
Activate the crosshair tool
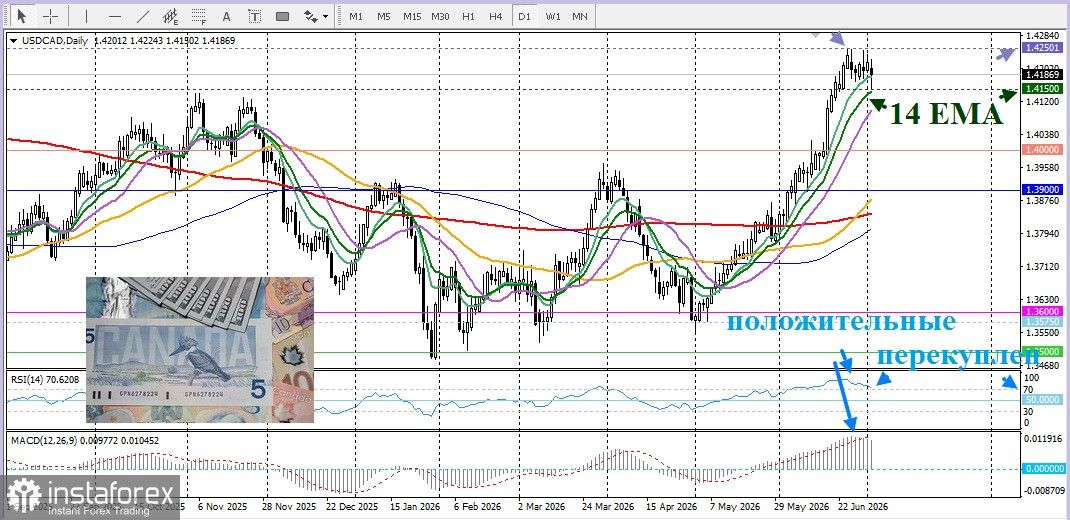click(x=50, y=16)
